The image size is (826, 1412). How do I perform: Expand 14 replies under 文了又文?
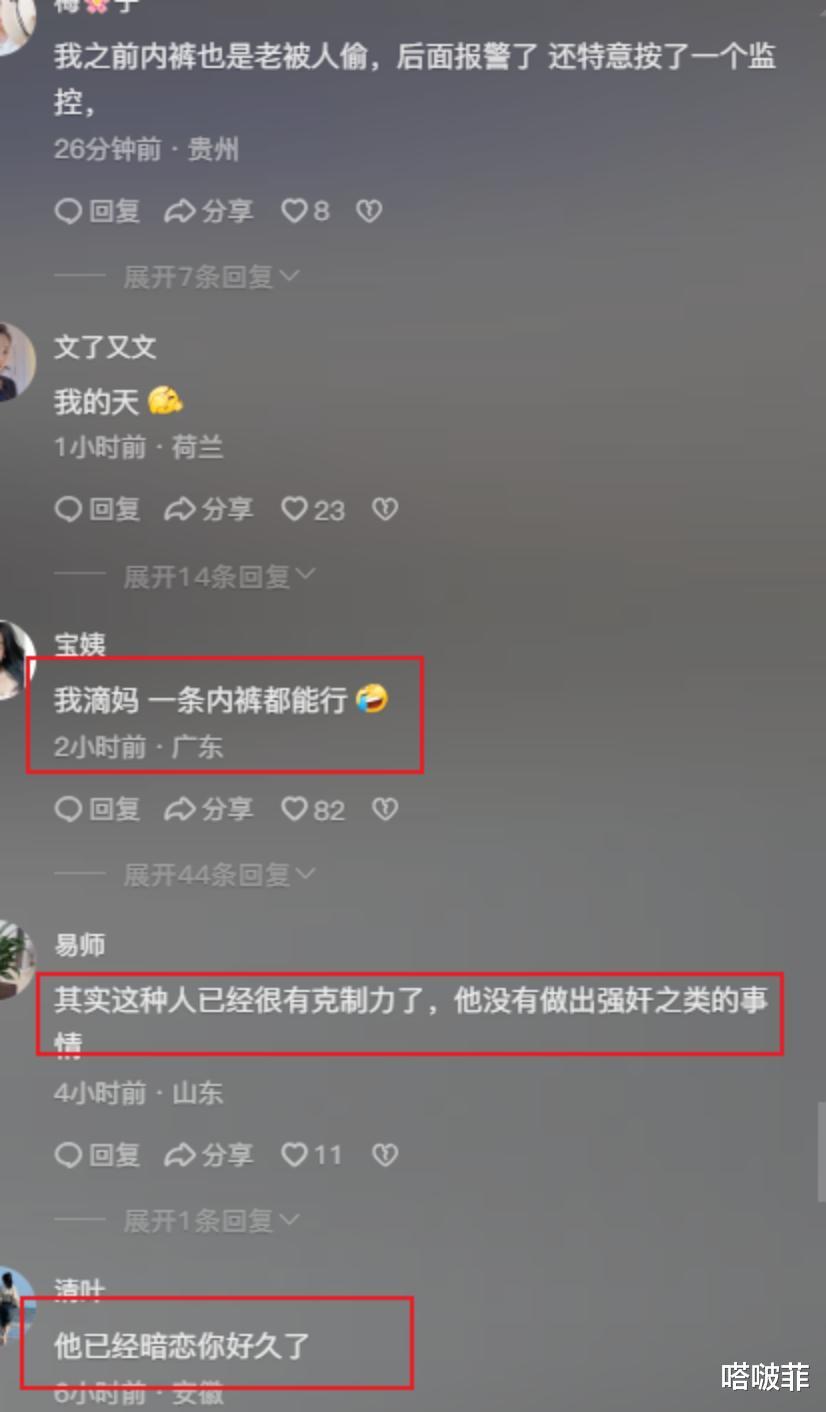pos(219,576)
